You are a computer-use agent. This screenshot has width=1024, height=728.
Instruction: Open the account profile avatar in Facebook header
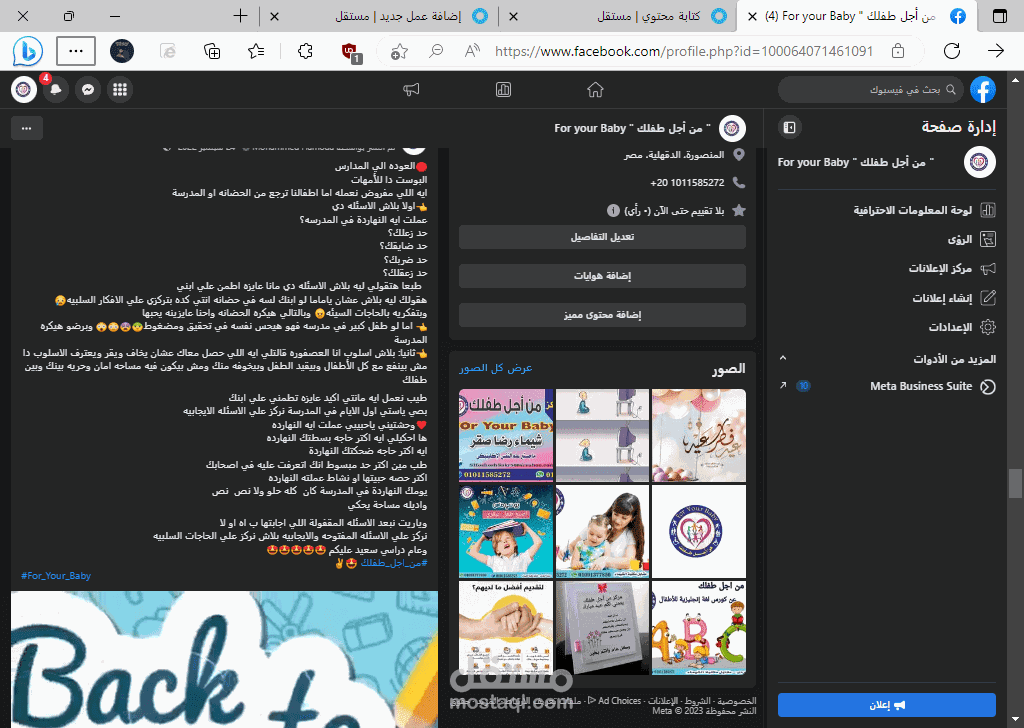(24, 89)
